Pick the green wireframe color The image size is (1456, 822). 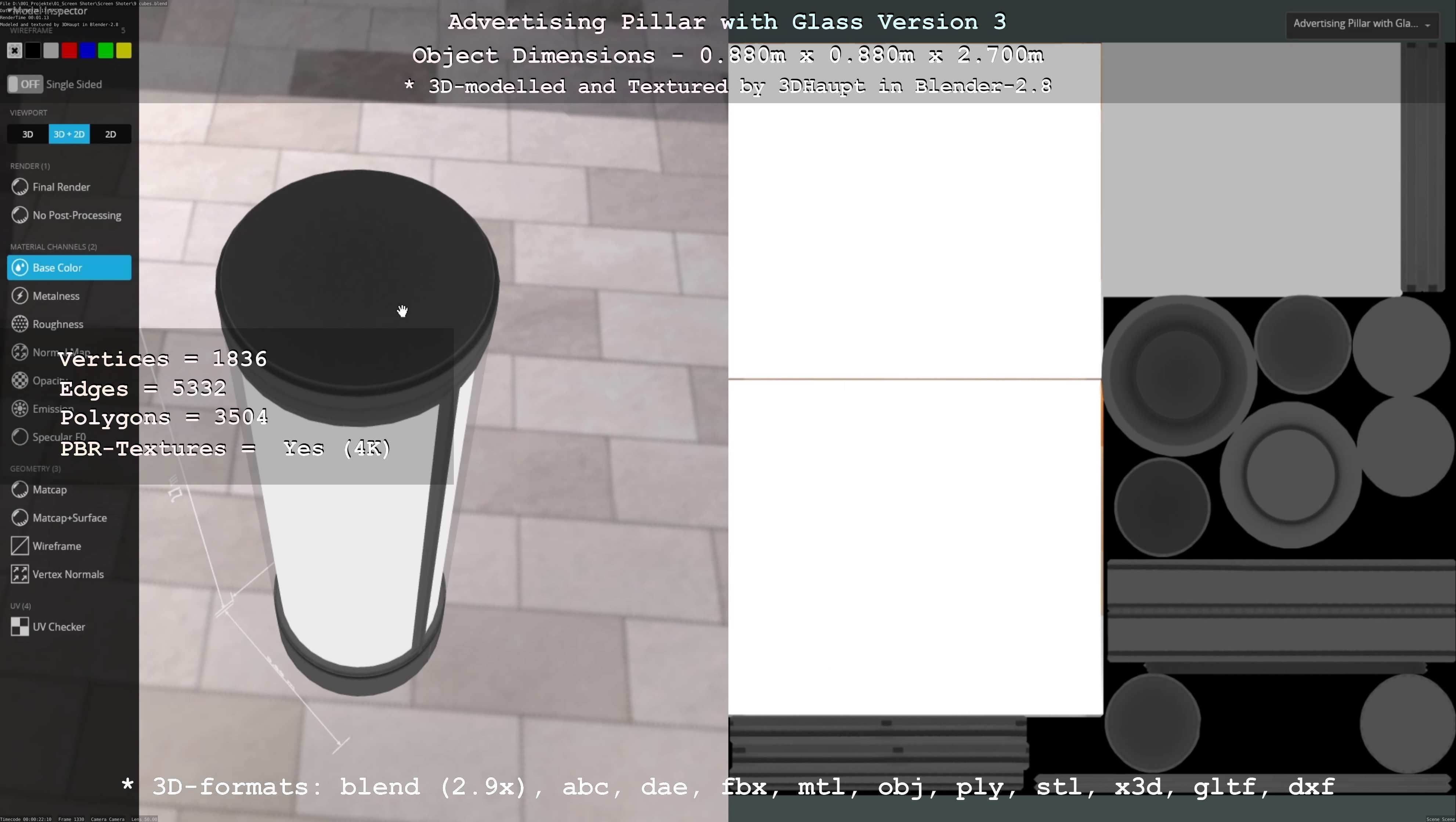106,51
